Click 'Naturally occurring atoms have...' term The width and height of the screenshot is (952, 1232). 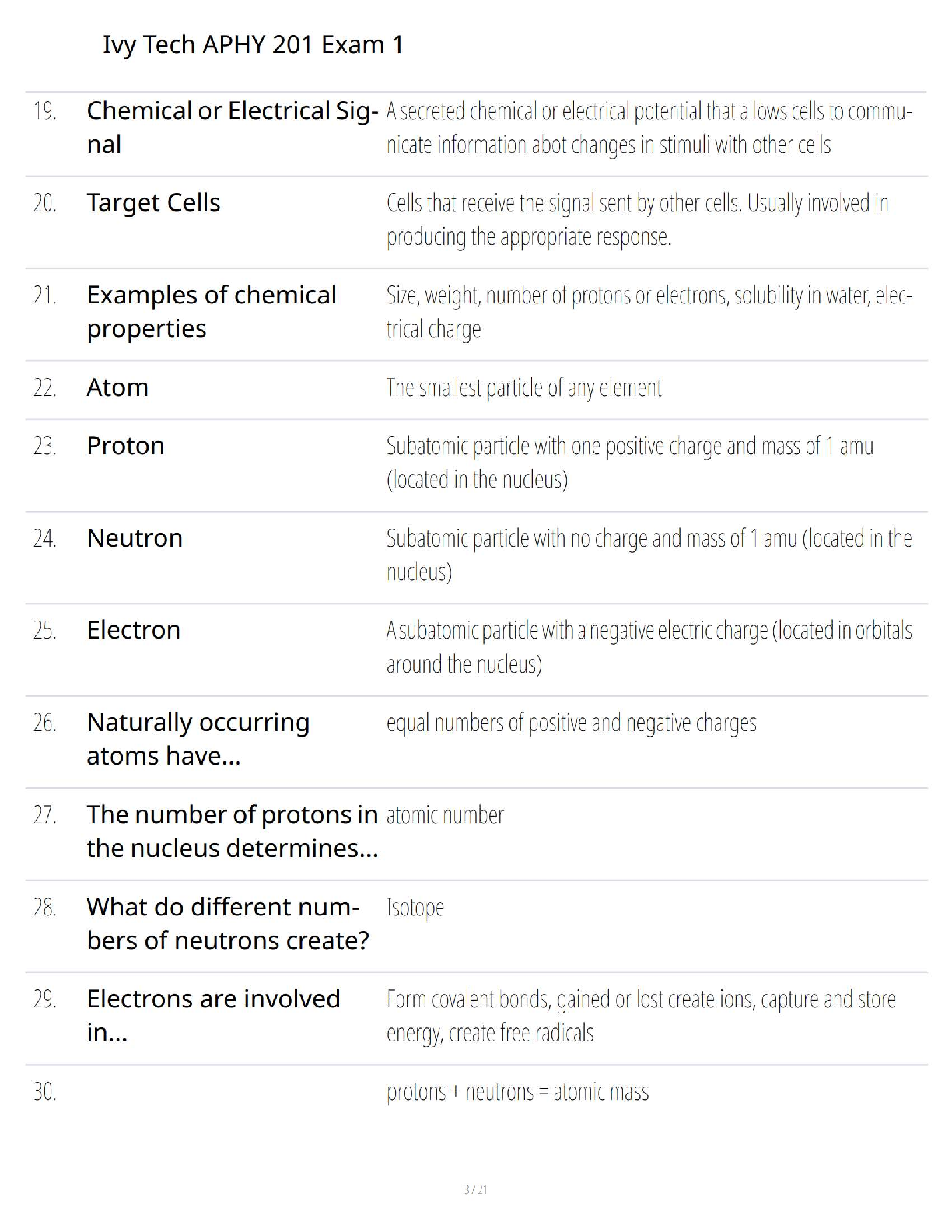click(198, 739)
